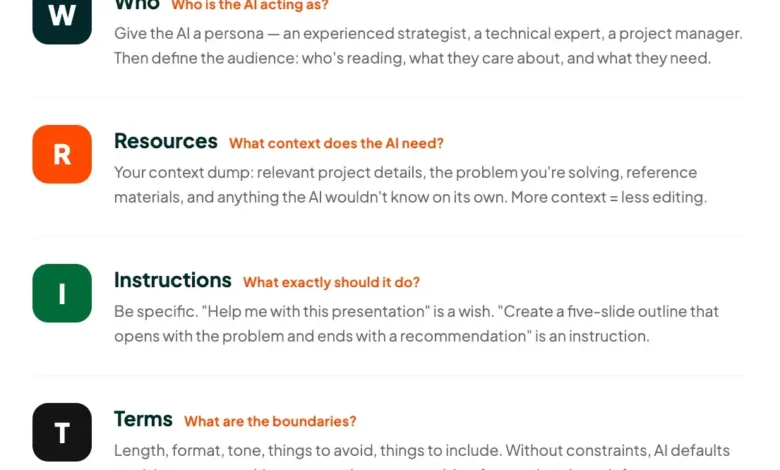
Task: Click the divider line above the Instructions section
Action: tap(388, 237)
